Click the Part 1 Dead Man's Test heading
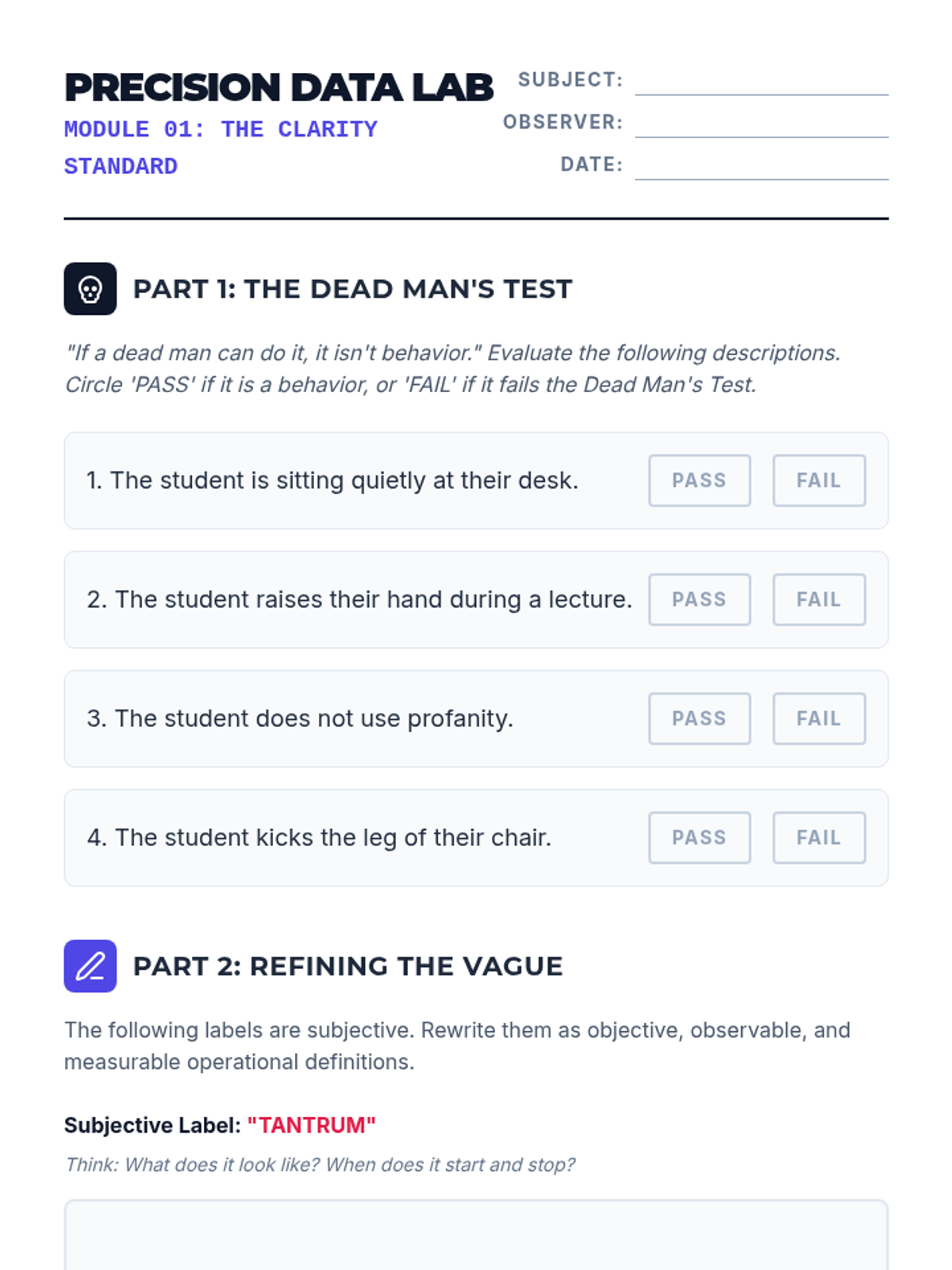The width and height of the screenshot is (952, 1270). click(352, 289)
